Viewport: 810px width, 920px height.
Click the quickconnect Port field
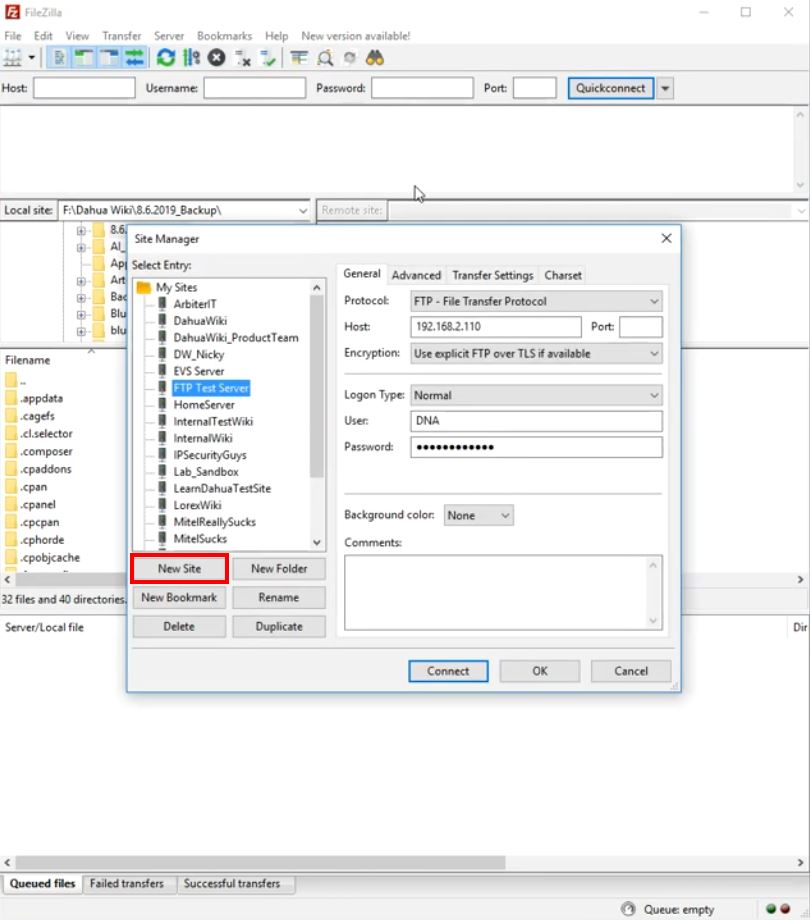tap(534, 88)
